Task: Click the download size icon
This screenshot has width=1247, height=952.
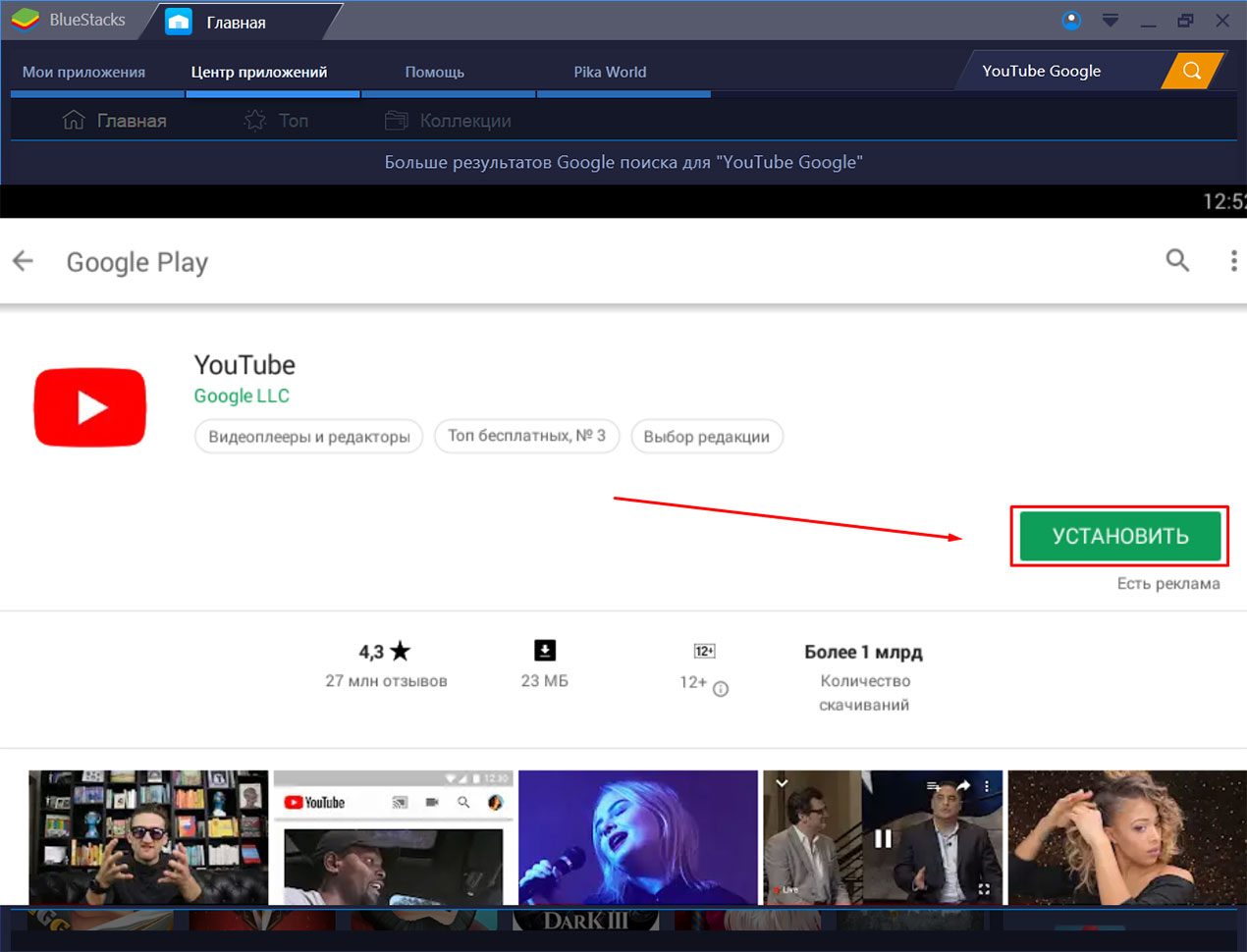Action: [545, 650]
